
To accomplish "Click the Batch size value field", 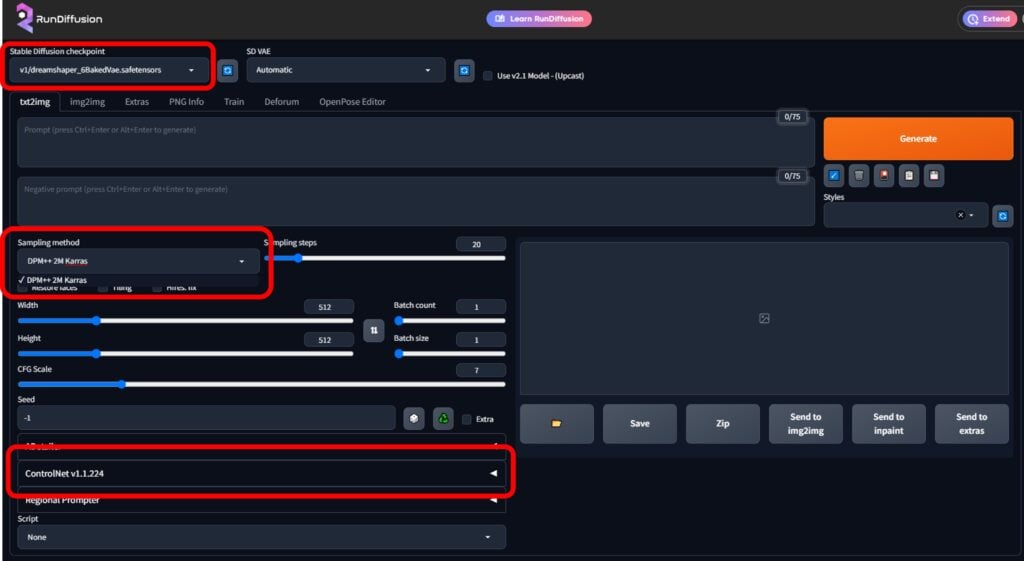I will 481,340.
